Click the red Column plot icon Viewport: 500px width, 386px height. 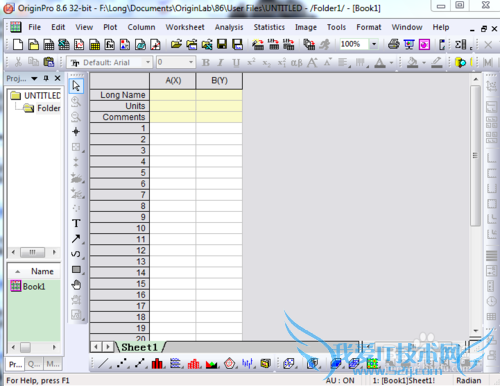(x=157, y=363)
